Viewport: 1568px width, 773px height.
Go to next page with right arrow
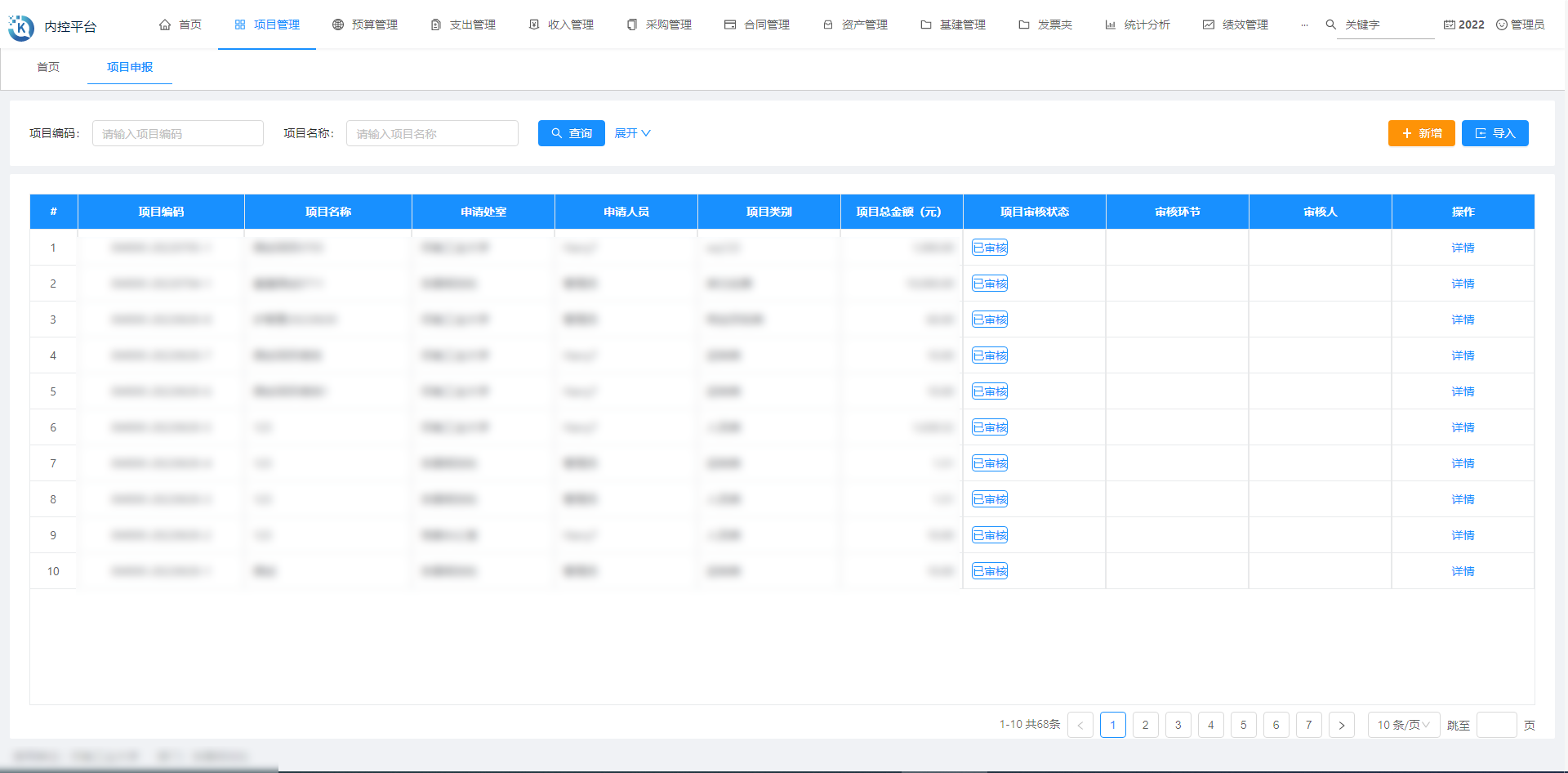point(1341,725)
